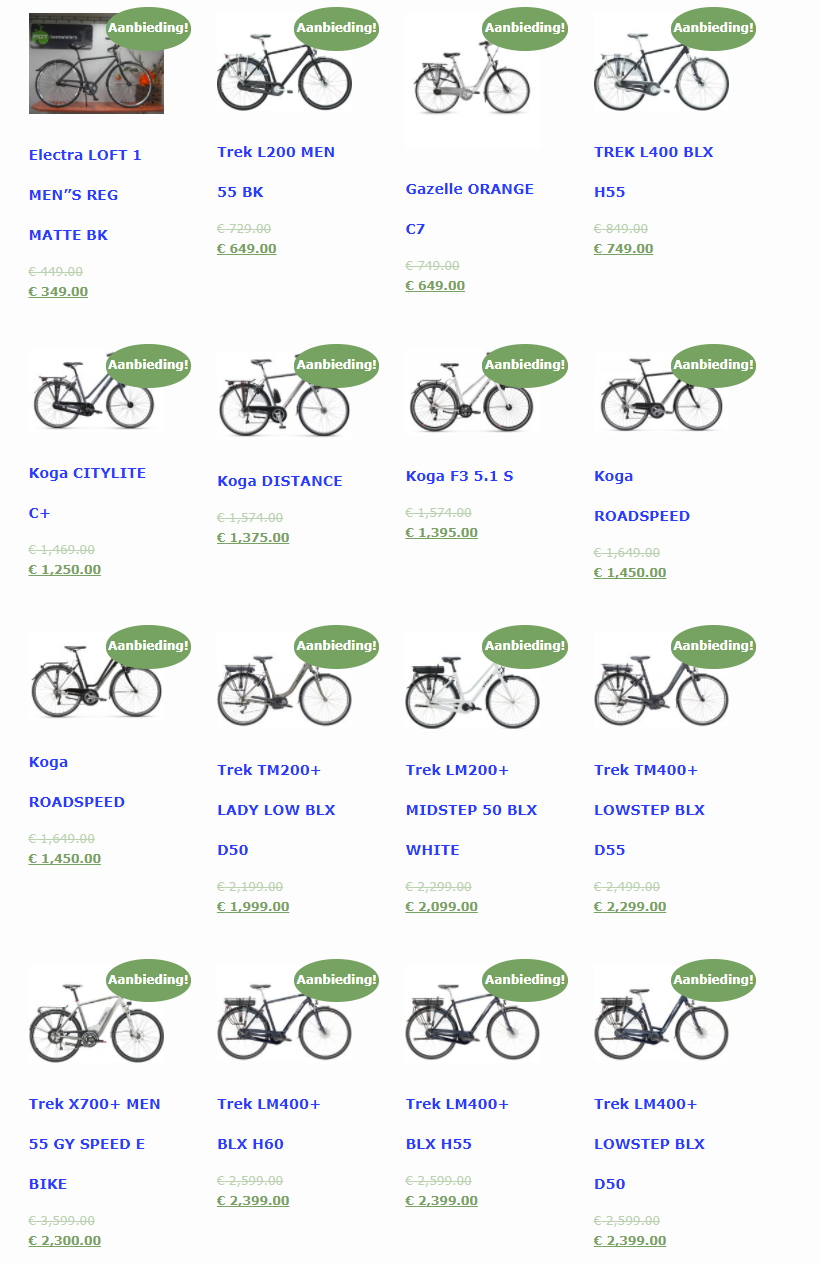
Task: Click the Aanbieding! badge on Koga DISTANCE
Action: (x=337, y=365)
